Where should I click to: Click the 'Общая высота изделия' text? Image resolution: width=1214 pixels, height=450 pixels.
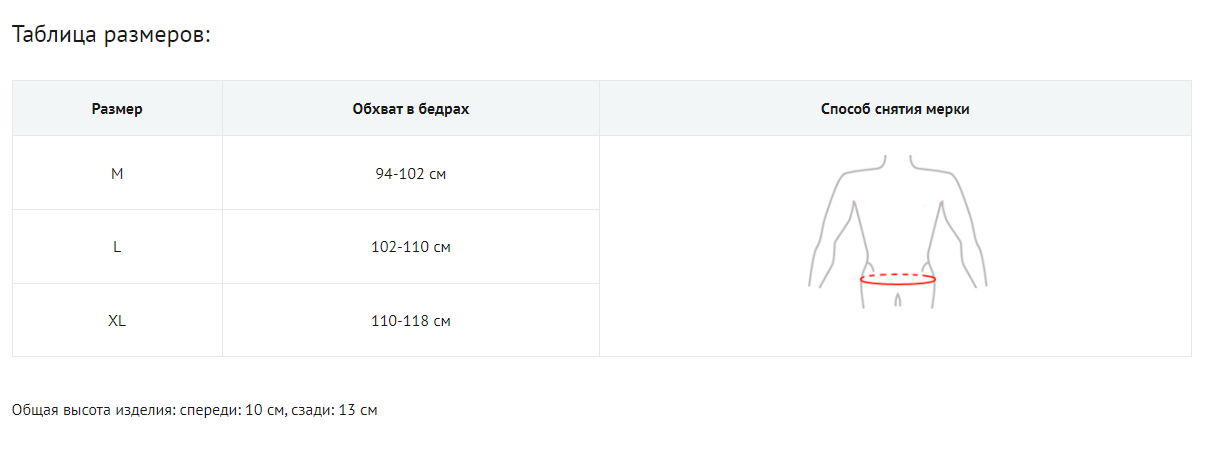(92, 411)
